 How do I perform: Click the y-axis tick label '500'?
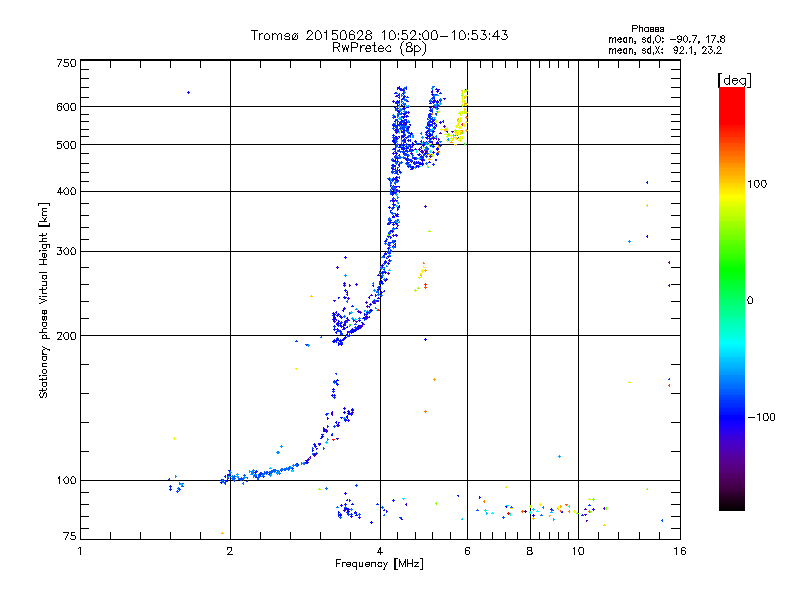(66, 145)
